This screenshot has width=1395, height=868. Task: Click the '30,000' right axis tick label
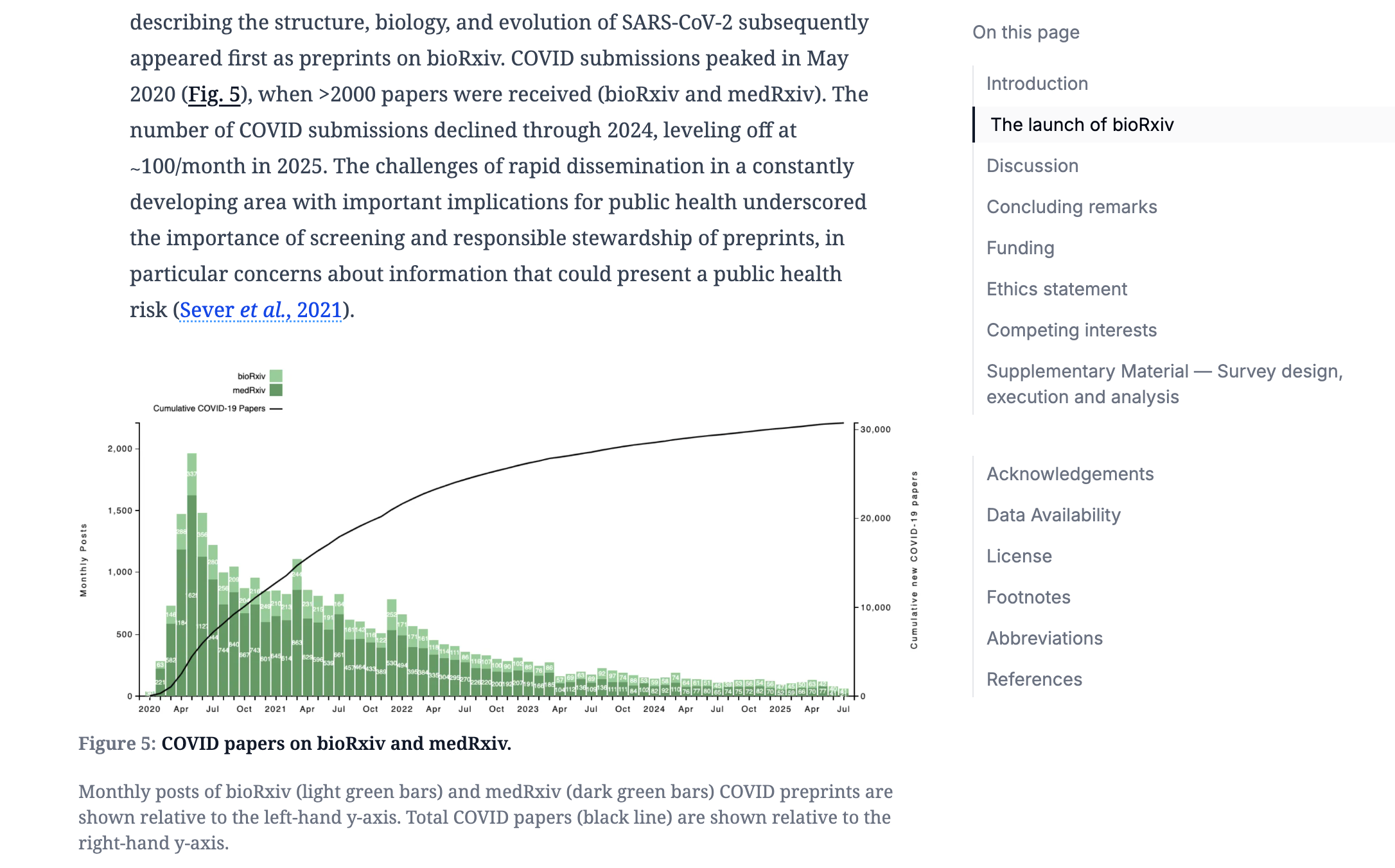875,430
